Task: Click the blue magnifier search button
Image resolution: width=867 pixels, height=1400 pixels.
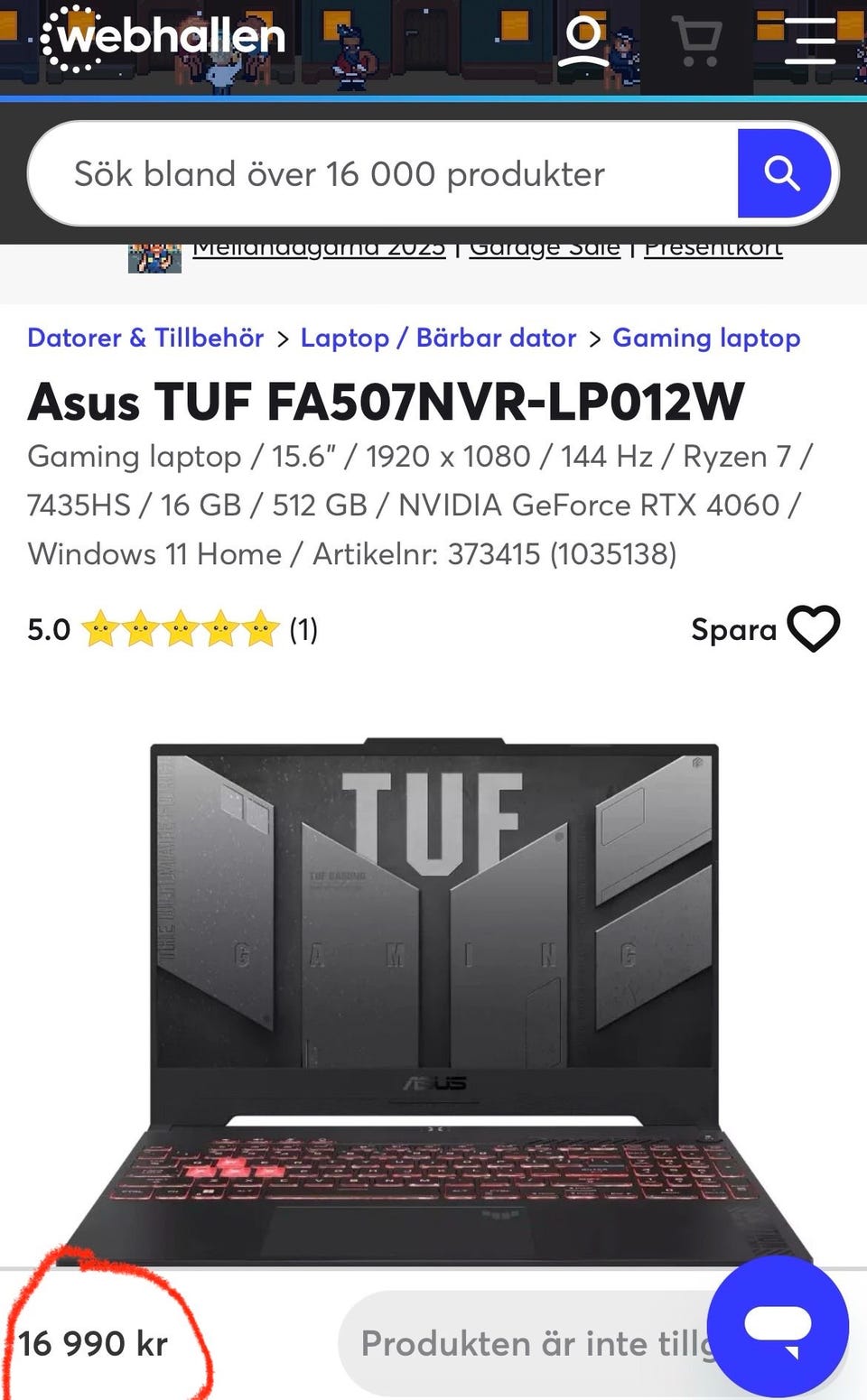Action: point(783,173)
